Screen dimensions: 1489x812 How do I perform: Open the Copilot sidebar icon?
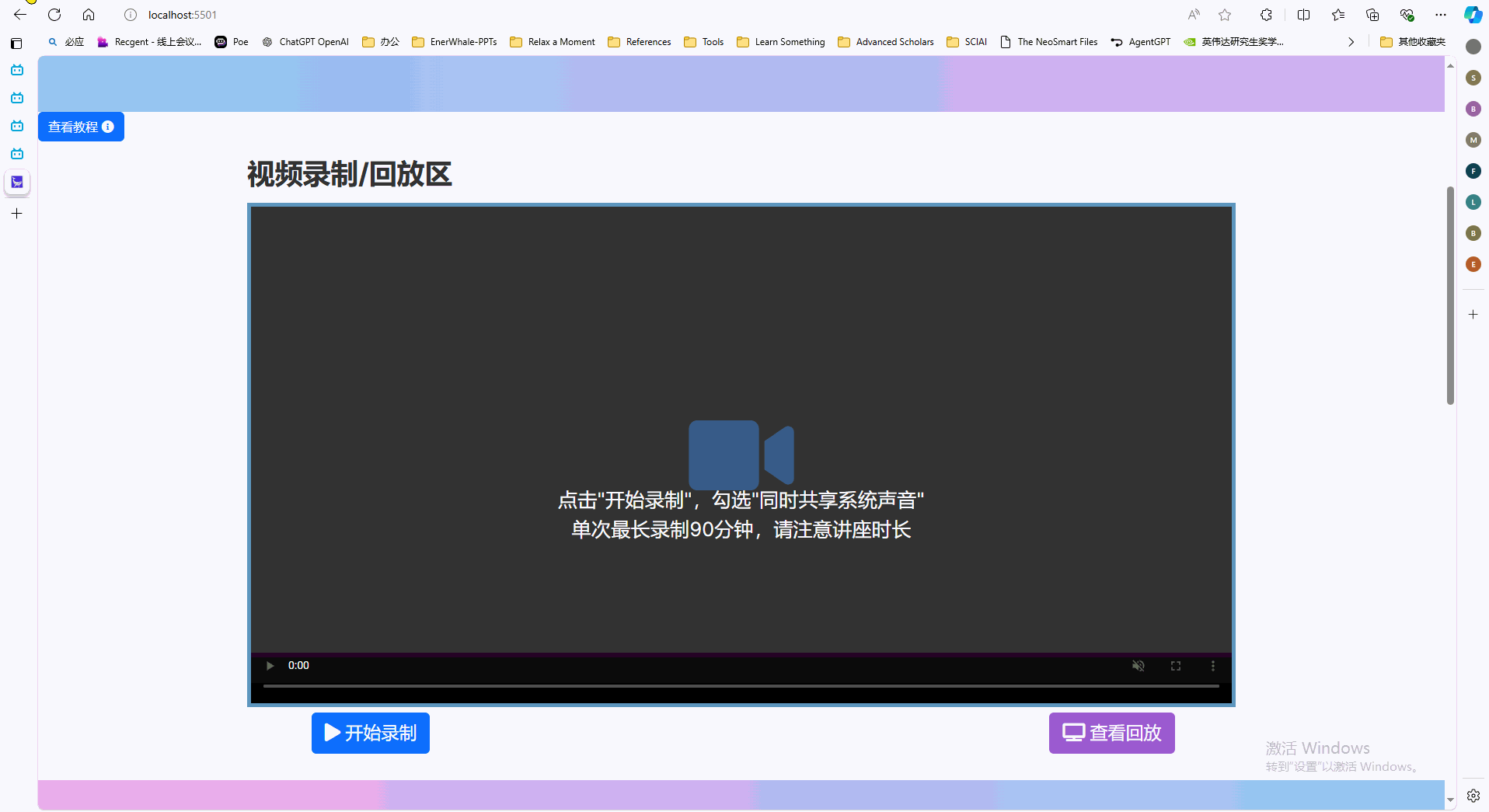[x=1471, y=14]
